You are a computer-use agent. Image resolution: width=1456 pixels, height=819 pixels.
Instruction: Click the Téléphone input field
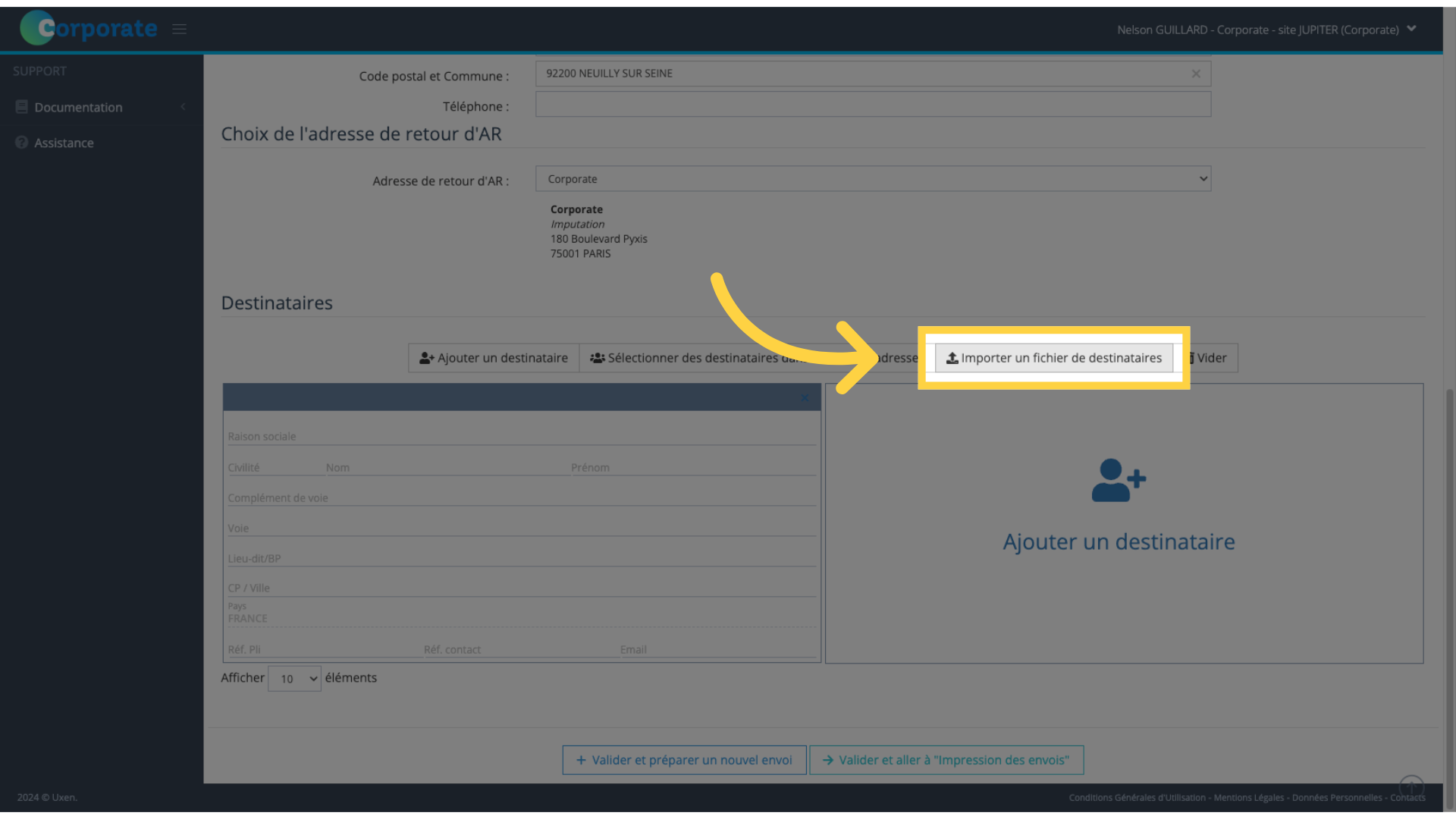(x=873, y=104)
